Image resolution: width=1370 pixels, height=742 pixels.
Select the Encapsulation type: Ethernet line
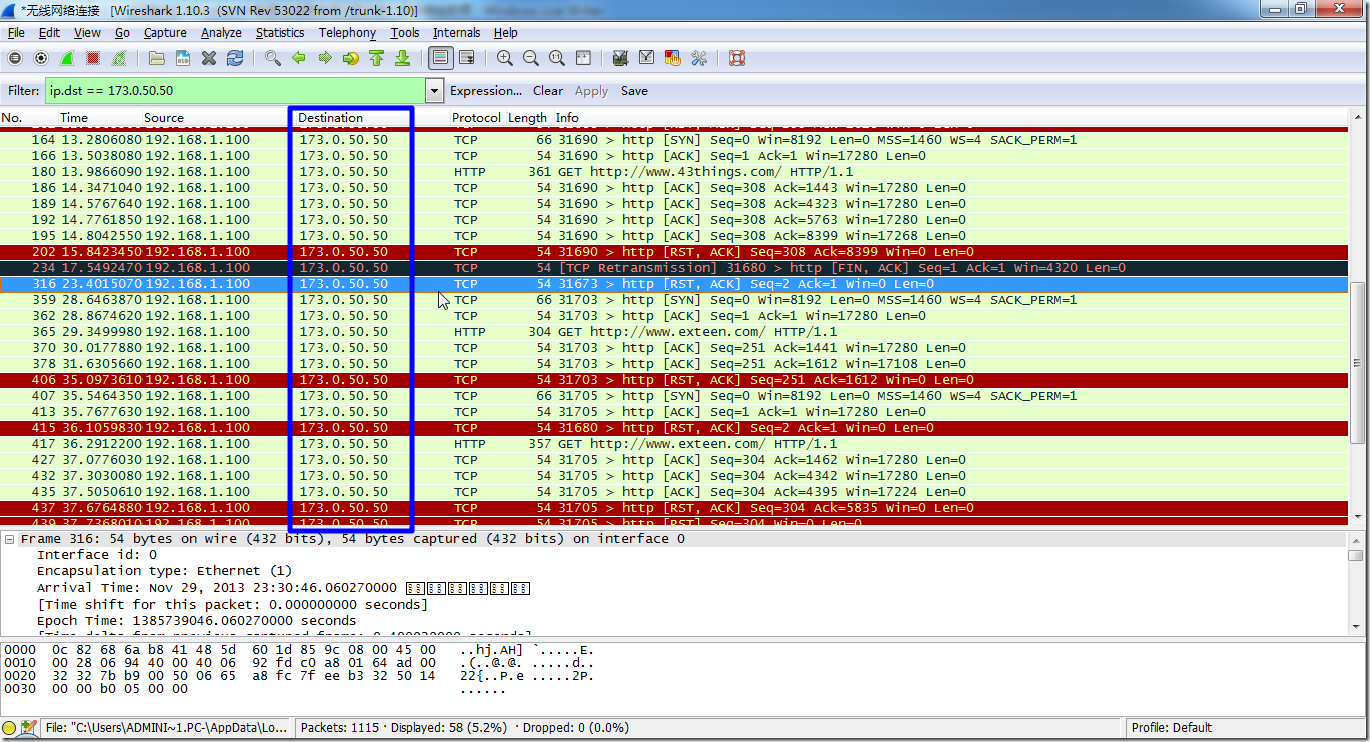pos(164,571)
